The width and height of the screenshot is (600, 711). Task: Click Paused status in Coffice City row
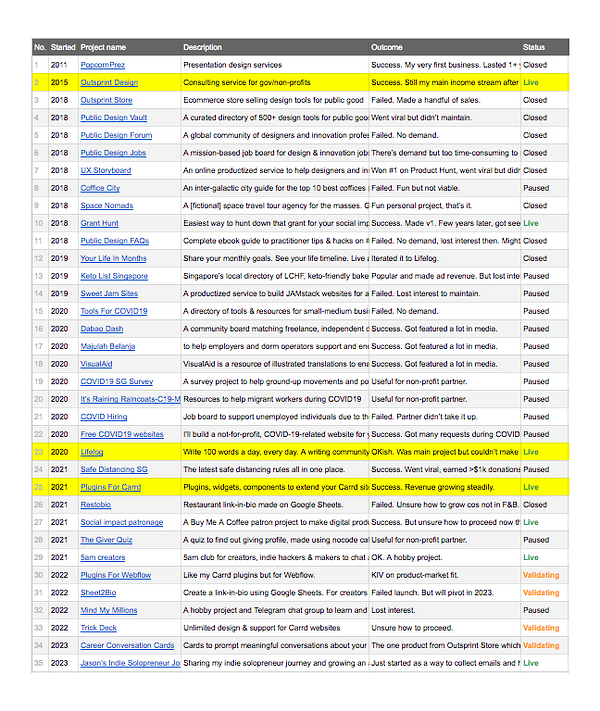536,188
